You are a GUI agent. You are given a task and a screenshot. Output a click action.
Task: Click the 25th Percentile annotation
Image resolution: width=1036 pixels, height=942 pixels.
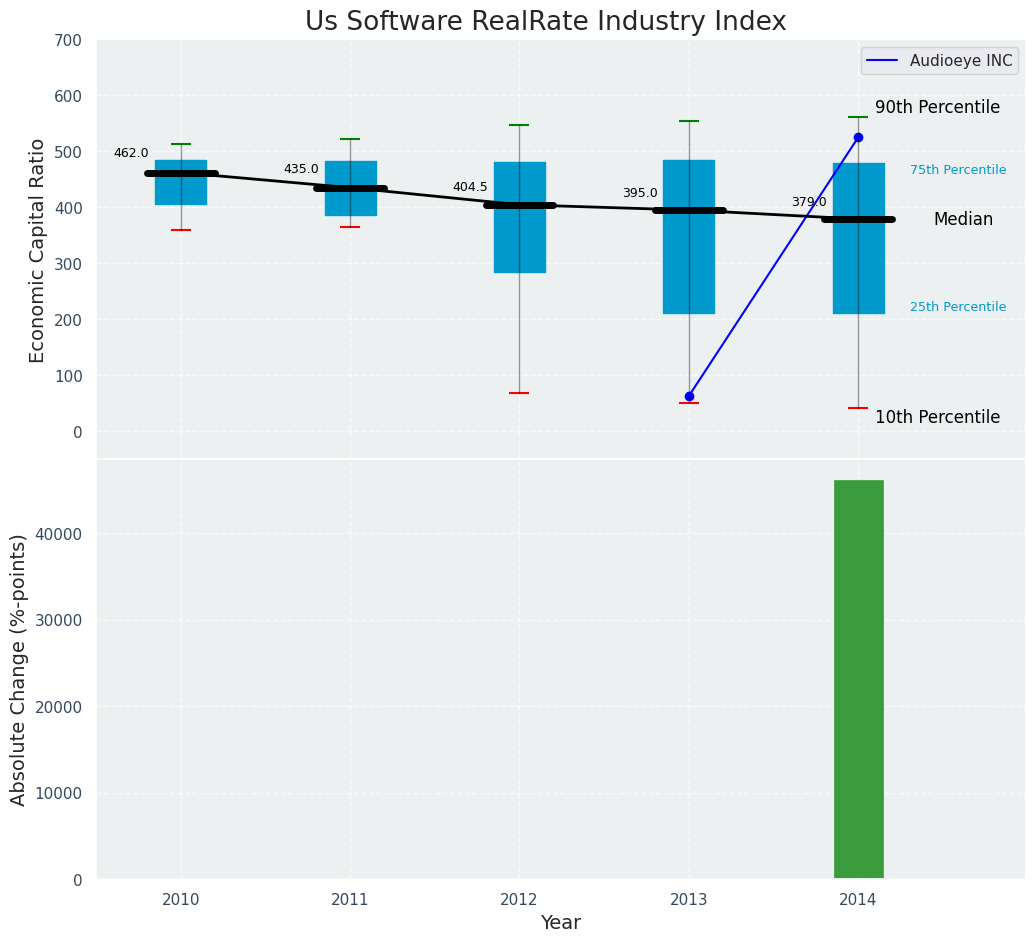tap(958, 307)
